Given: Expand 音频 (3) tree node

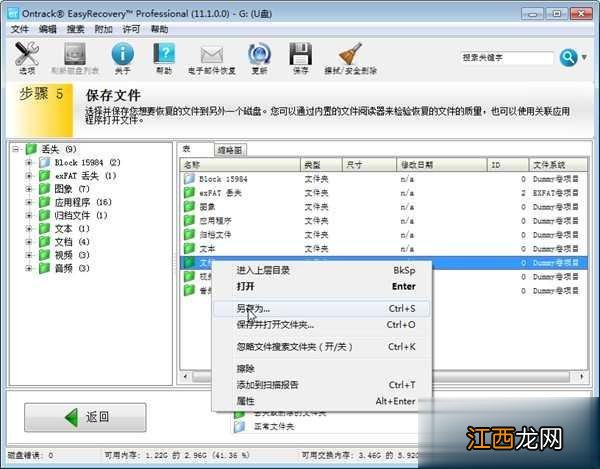Looking at the screenshot, I should [28, 269].
